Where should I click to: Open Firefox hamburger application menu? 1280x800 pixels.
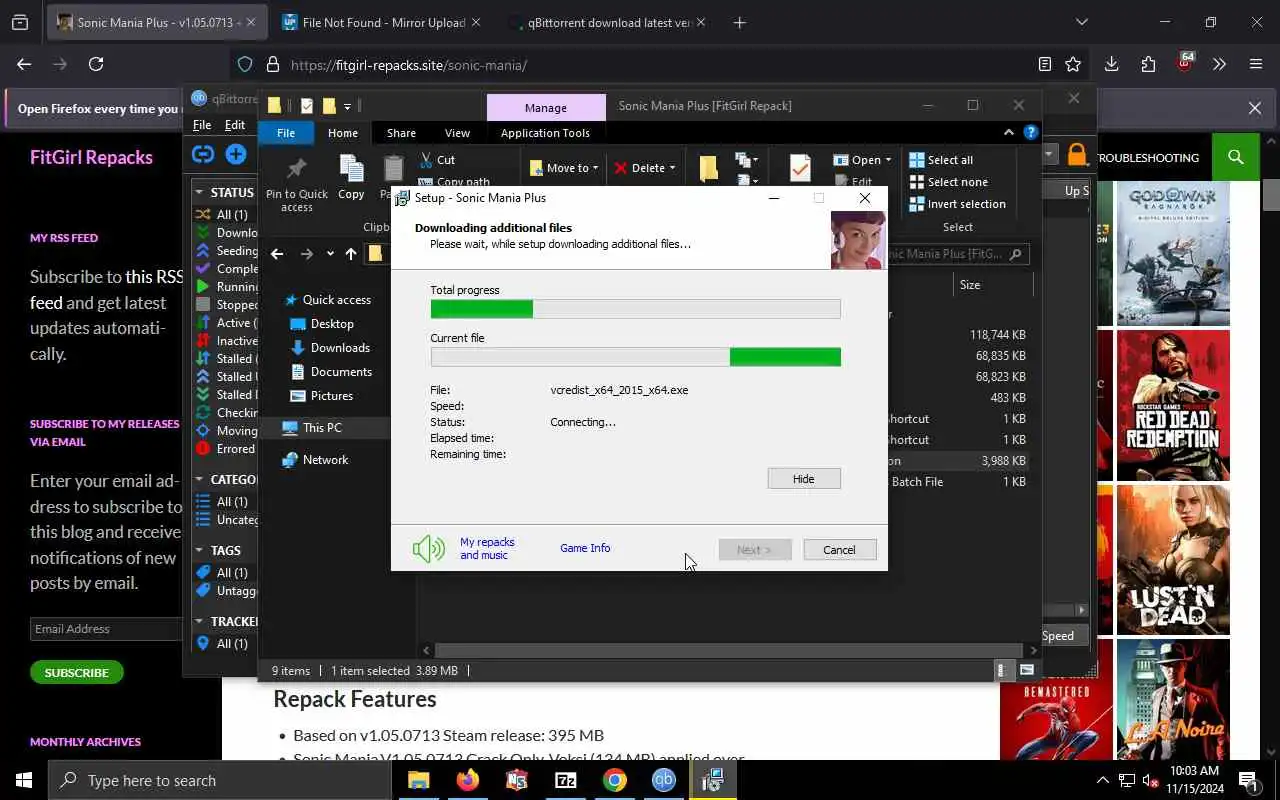tap(1256, 64)
